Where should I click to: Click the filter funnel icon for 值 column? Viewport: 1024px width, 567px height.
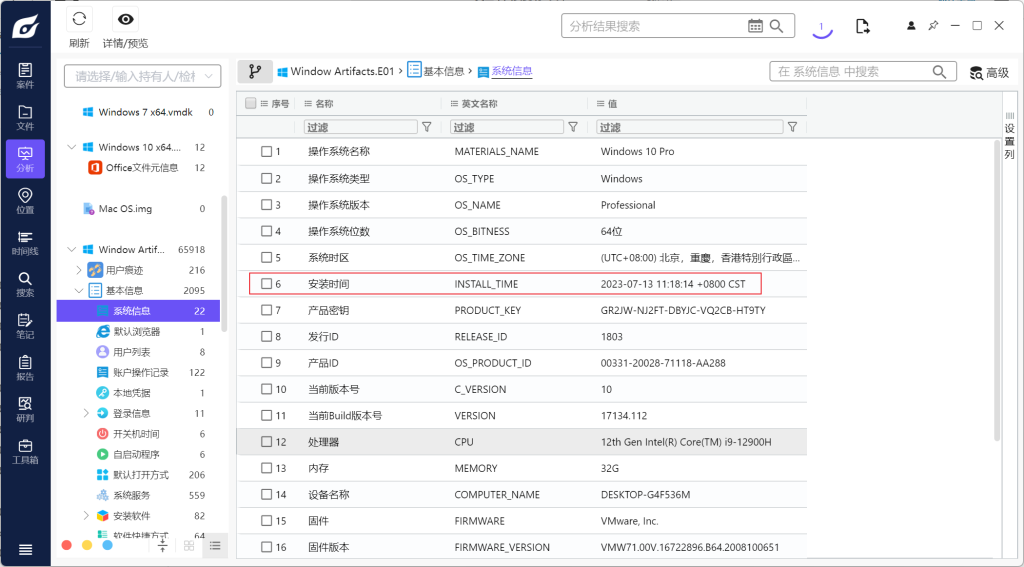point(792,127)
